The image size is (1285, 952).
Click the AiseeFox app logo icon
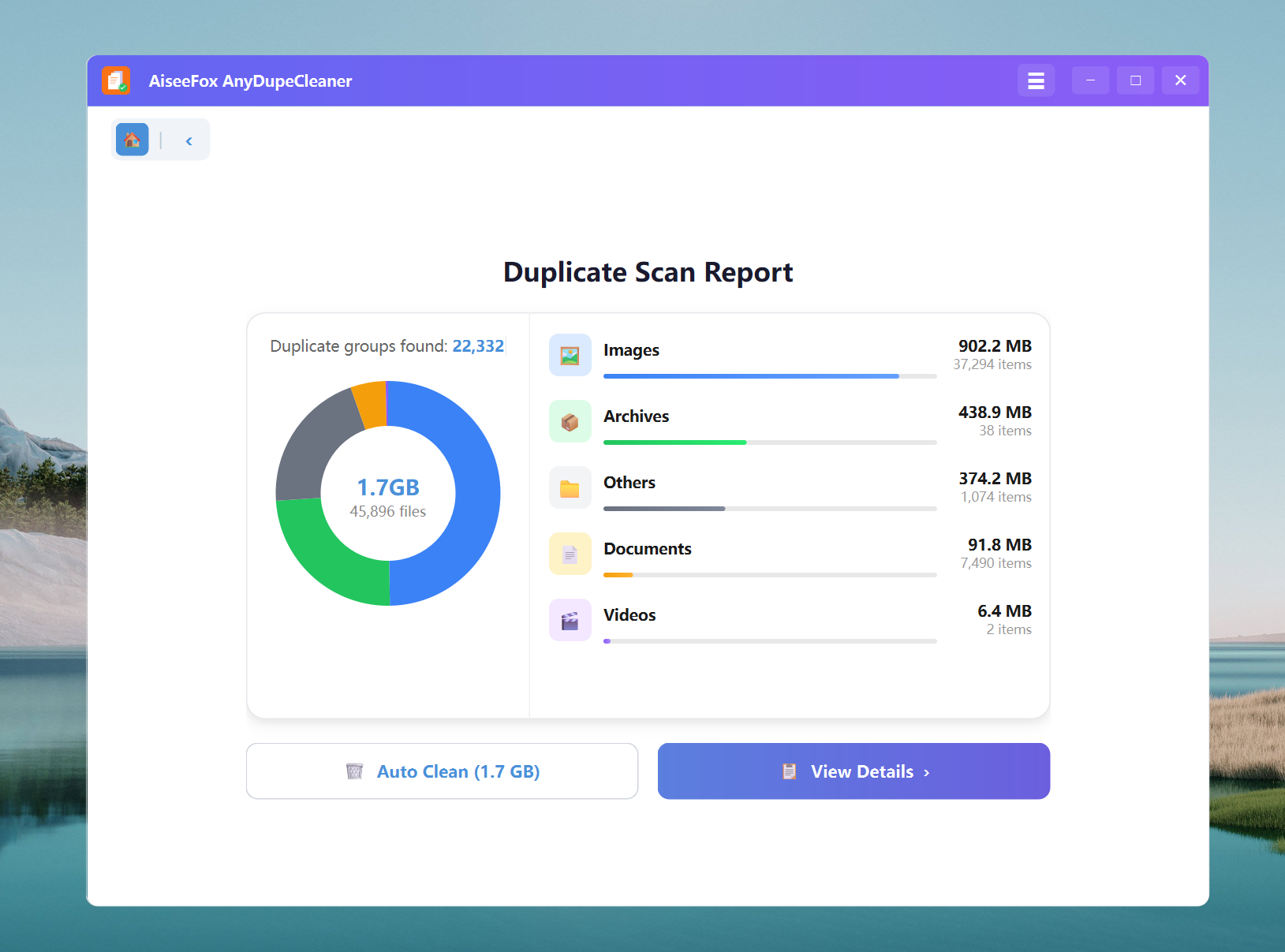(117, 80)
